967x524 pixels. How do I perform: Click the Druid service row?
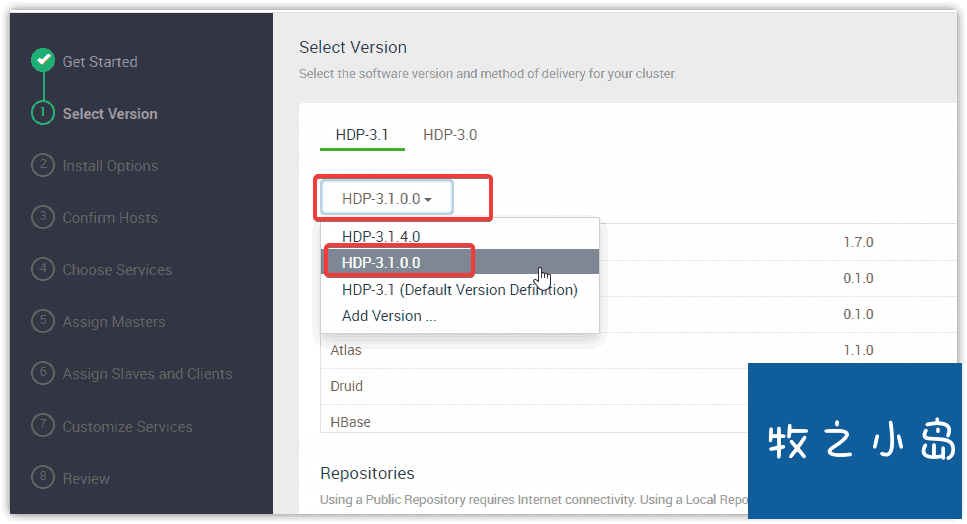(x=534, y=387)
